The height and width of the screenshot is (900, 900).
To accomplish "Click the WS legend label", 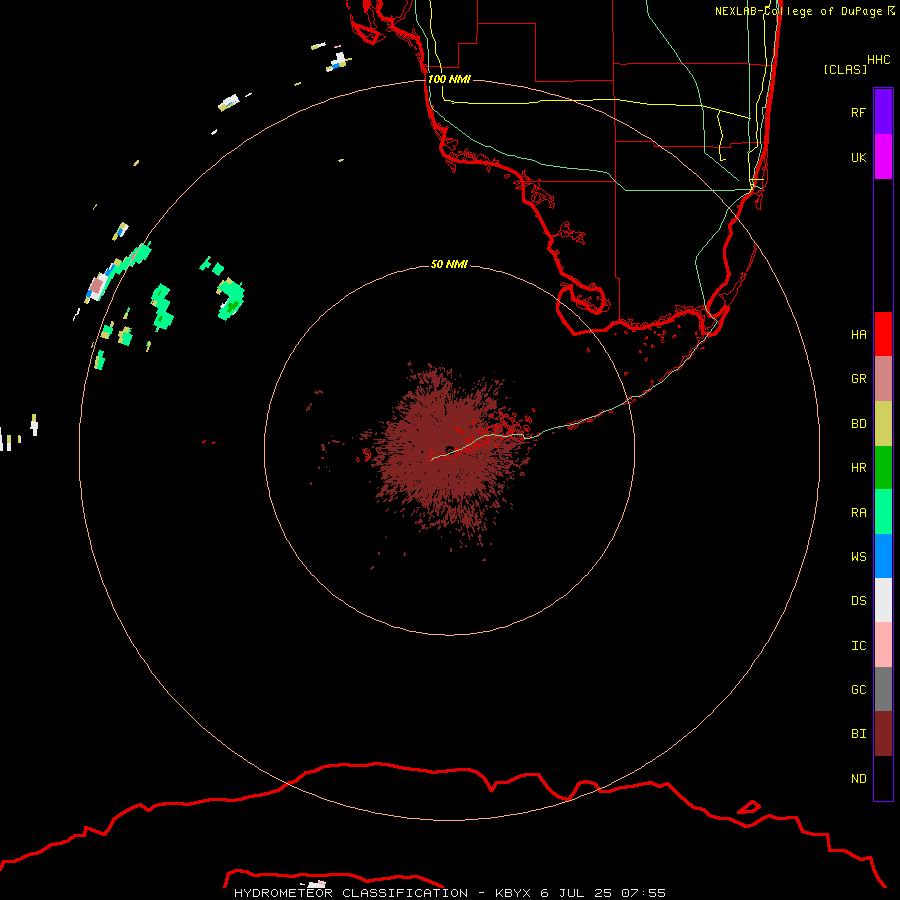I will [859, 557].
